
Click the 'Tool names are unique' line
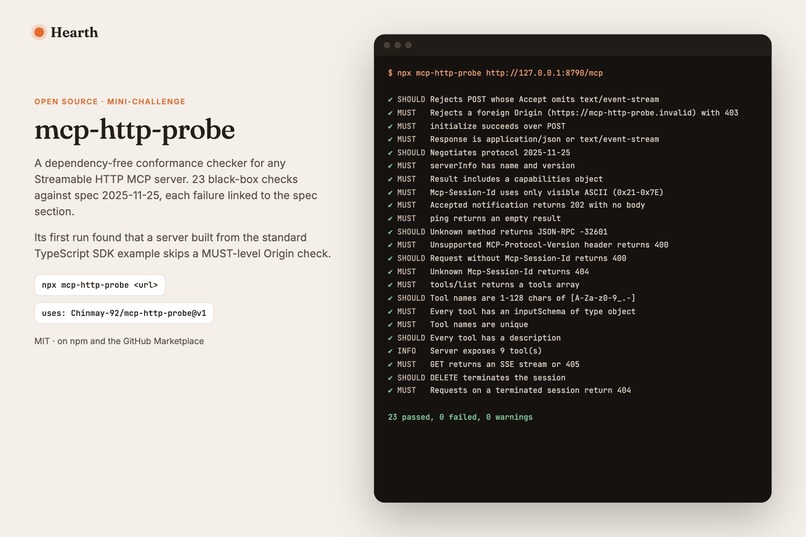pyautogui.click(x=458, y=324)
